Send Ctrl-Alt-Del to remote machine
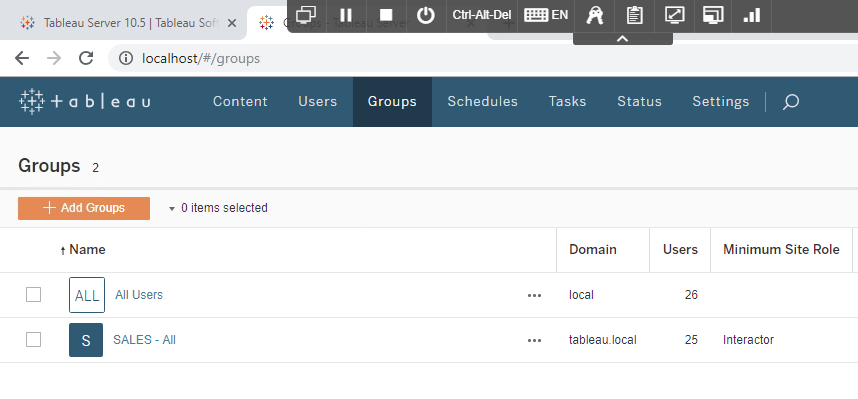Image resolution: width=858 pixels, height=399 pixels. click(x=482, y=15)
